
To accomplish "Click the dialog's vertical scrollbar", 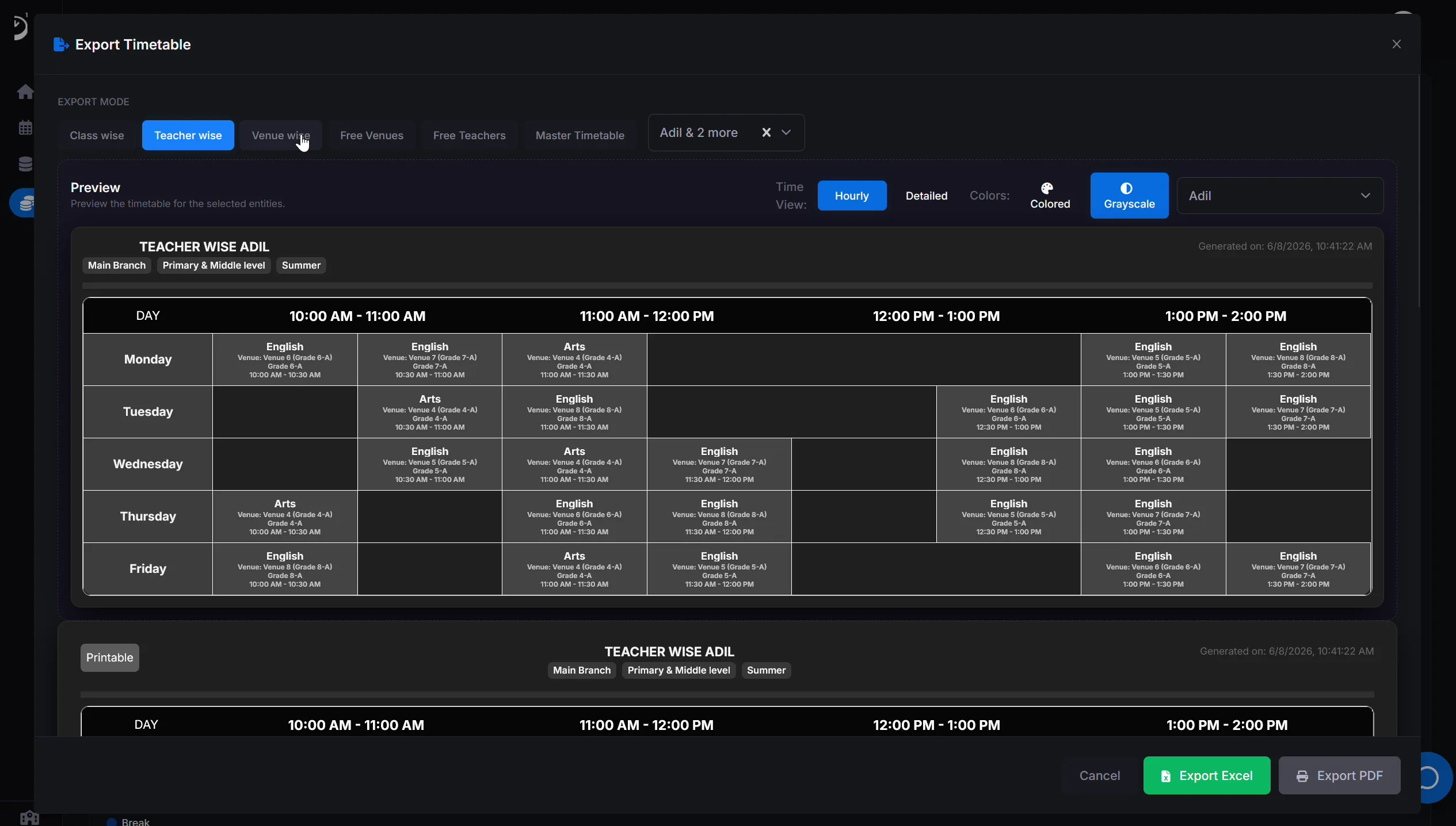I will point(1419,191).
